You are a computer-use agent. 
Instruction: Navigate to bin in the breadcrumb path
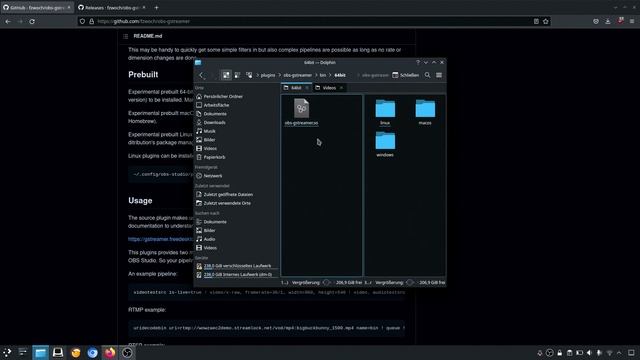[323, 75]
